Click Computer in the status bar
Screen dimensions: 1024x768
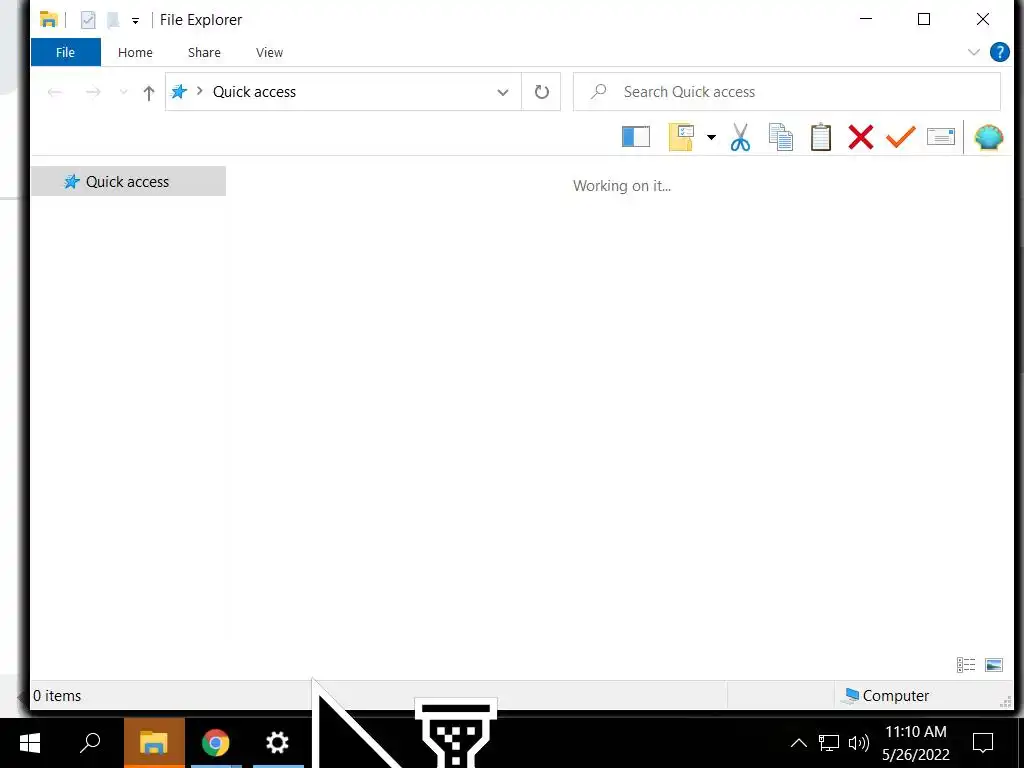[886, 696]
